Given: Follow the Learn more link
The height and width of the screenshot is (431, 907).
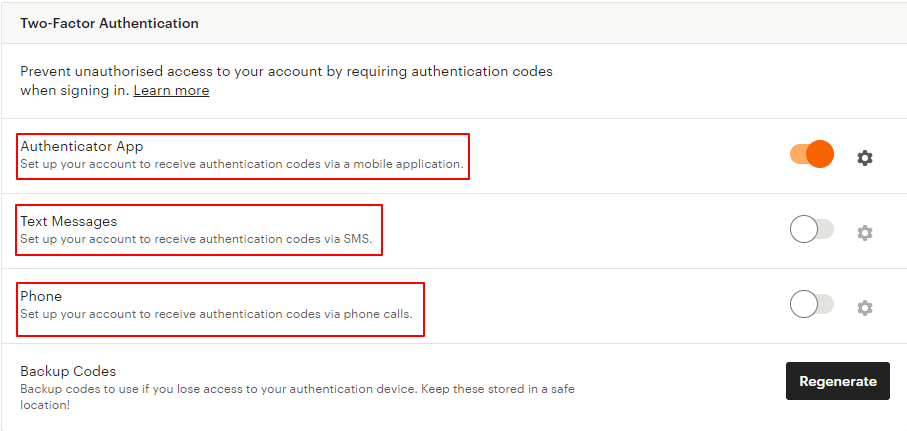Looking at the screenshot, I should coord(171,91).
